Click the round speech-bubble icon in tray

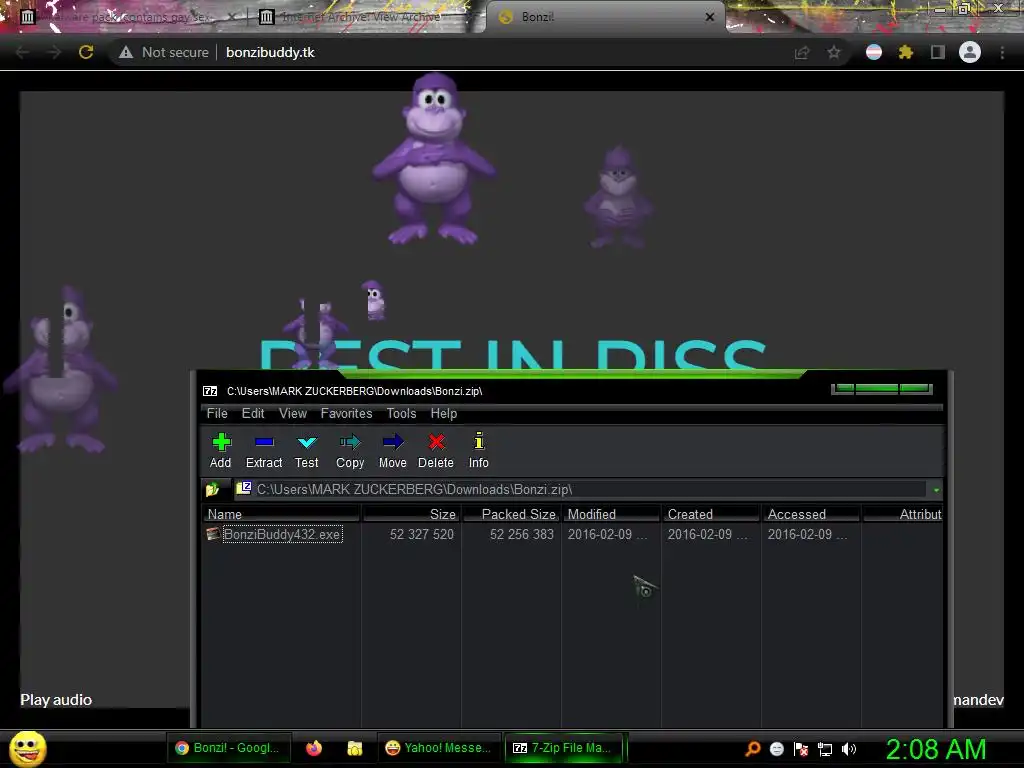pos(776,748)
